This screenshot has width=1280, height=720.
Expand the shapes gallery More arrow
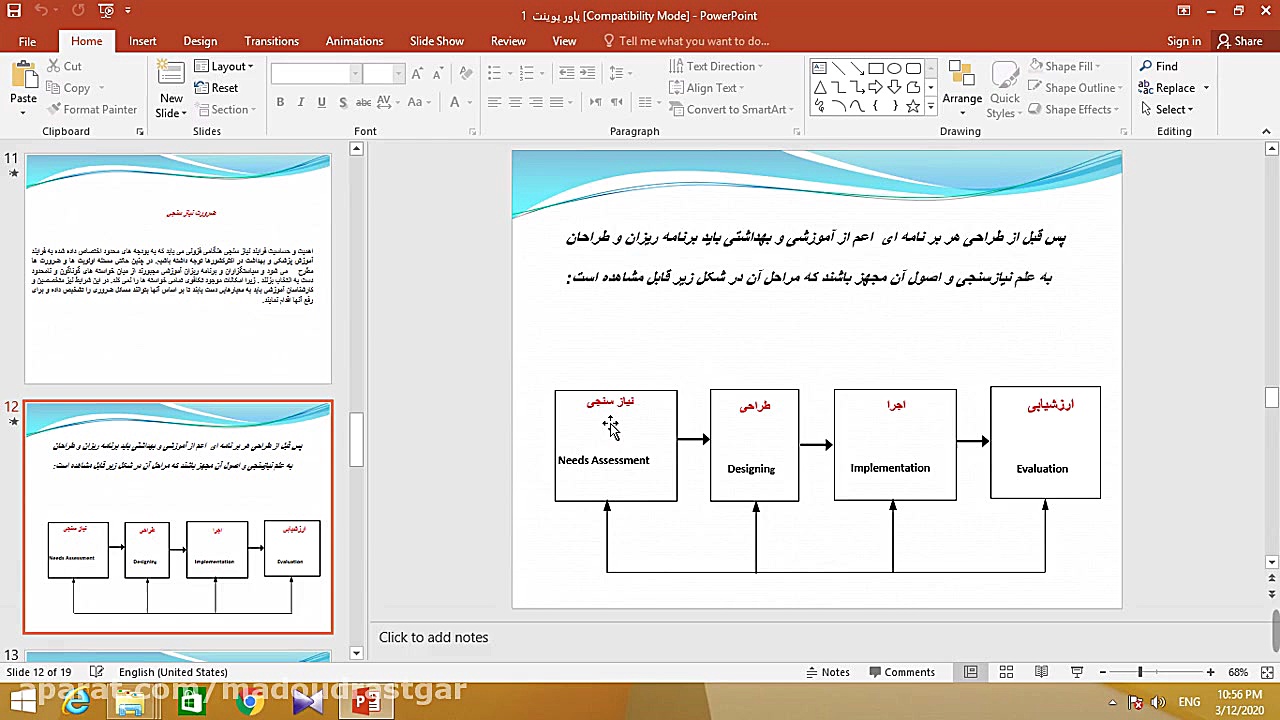click(931, 107)
